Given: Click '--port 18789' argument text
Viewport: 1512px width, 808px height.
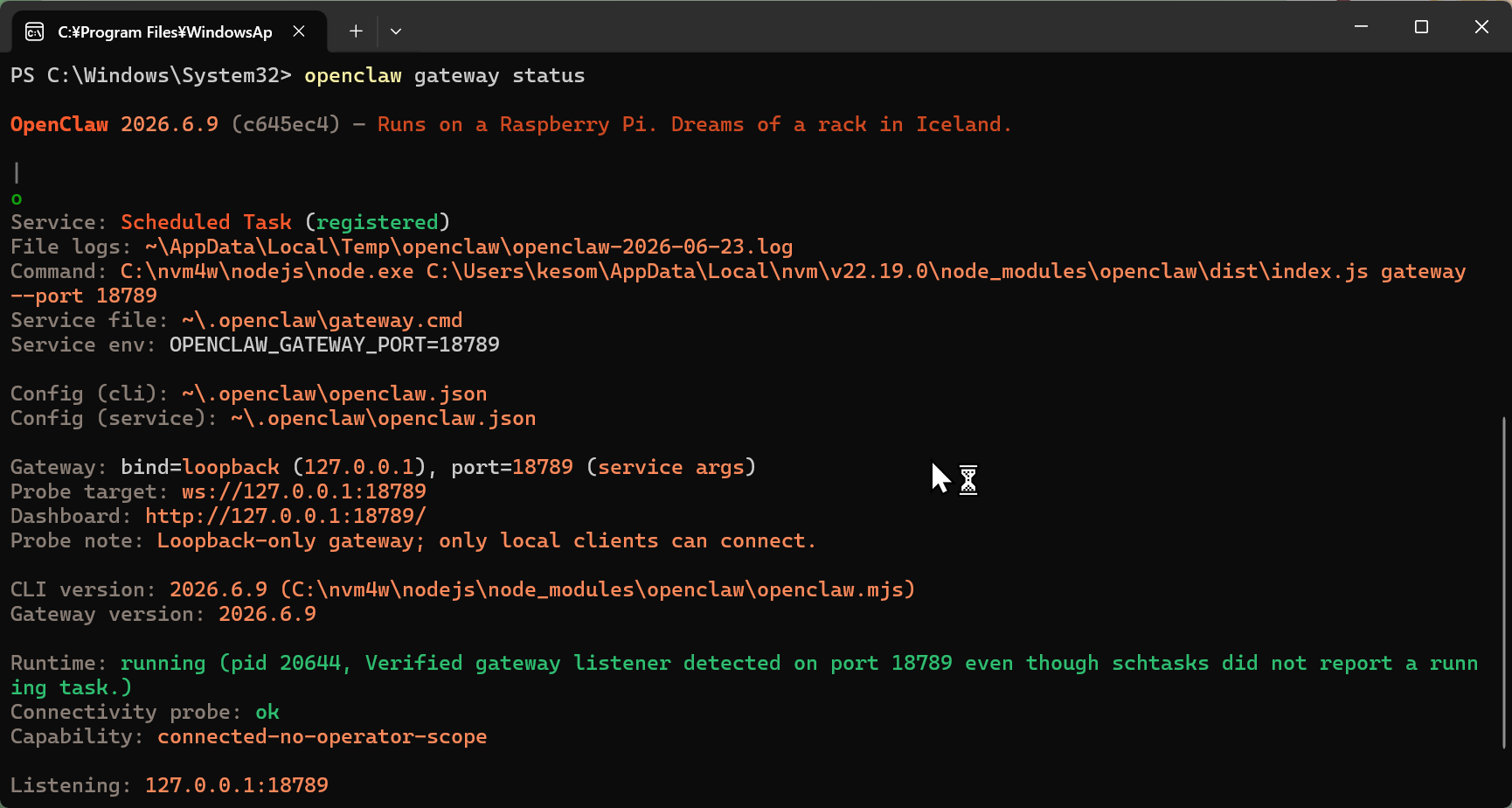Looking at the screenshot, I should (x=84, y=296).
